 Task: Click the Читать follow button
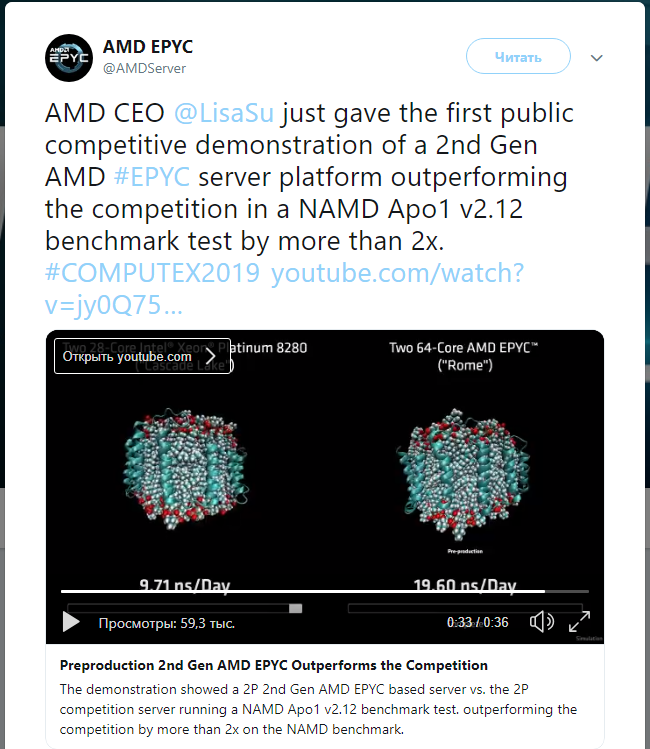[518, 57]
